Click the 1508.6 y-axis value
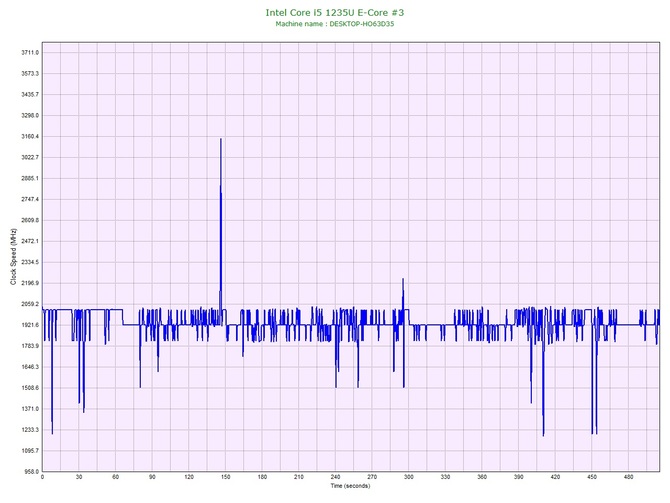Viewport: 670px width, 503px height. [30, 388]
